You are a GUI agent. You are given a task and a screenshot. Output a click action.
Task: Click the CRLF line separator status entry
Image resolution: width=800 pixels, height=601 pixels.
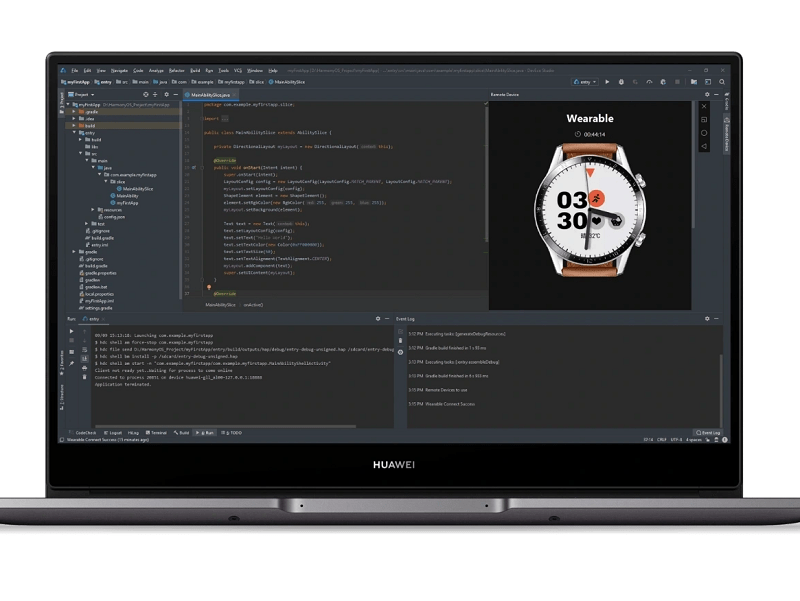pos(662,439)
